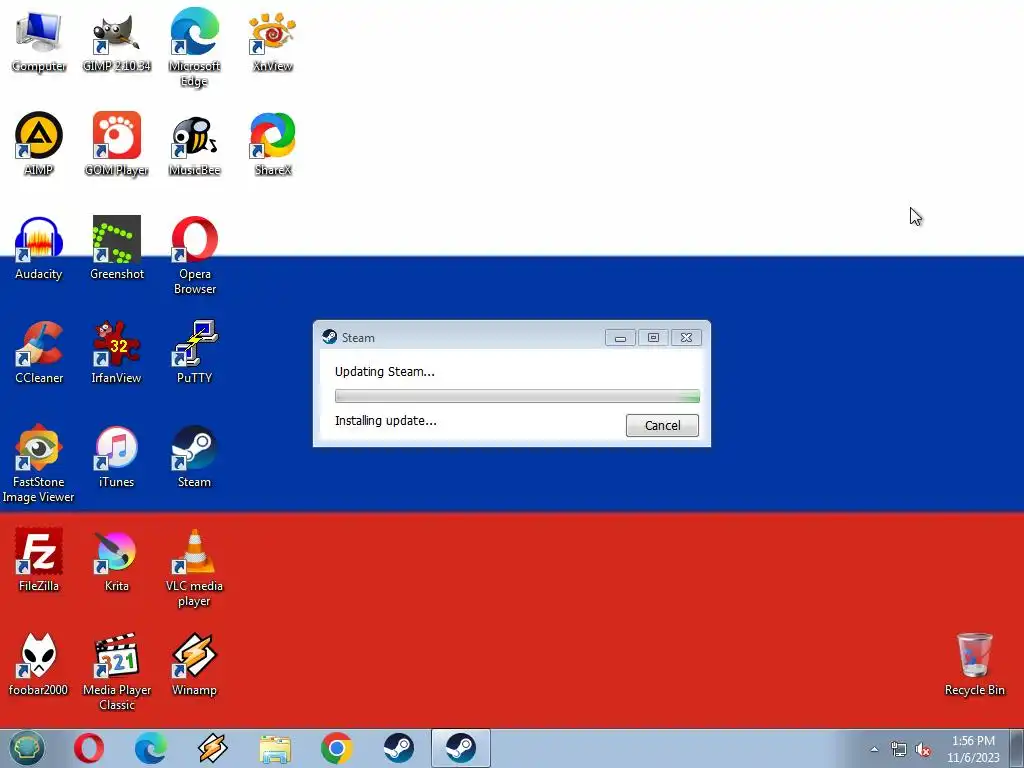The image size is (1024, 768).
Task: Click the active Steam updater taskbar button
Action: click(461, 748)
